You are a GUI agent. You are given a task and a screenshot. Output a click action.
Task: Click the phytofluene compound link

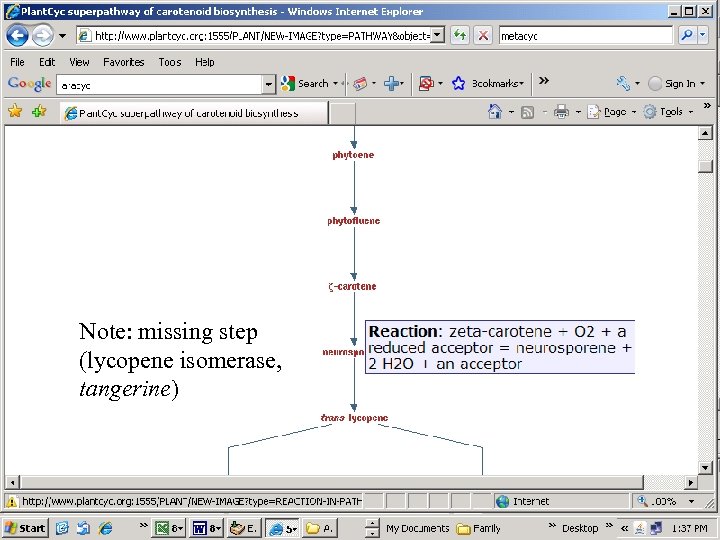point(354,221)
